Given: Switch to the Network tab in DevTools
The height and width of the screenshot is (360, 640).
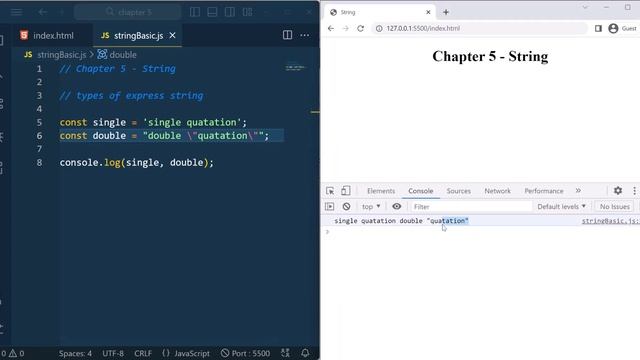Looking at the screenshot, I should coord(497,191).
